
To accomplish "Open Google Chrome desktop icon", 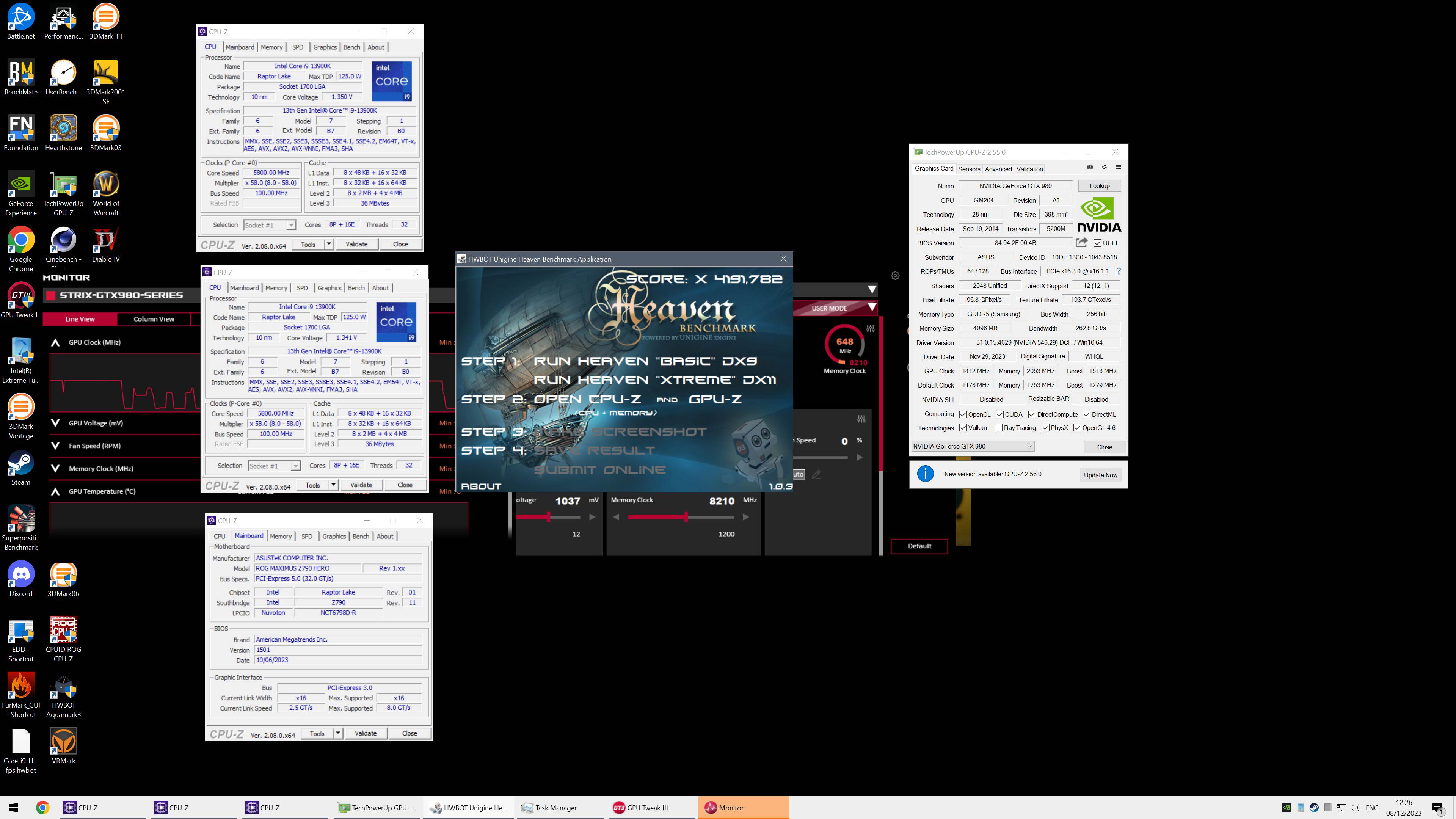I will click(x=21, y=249).
